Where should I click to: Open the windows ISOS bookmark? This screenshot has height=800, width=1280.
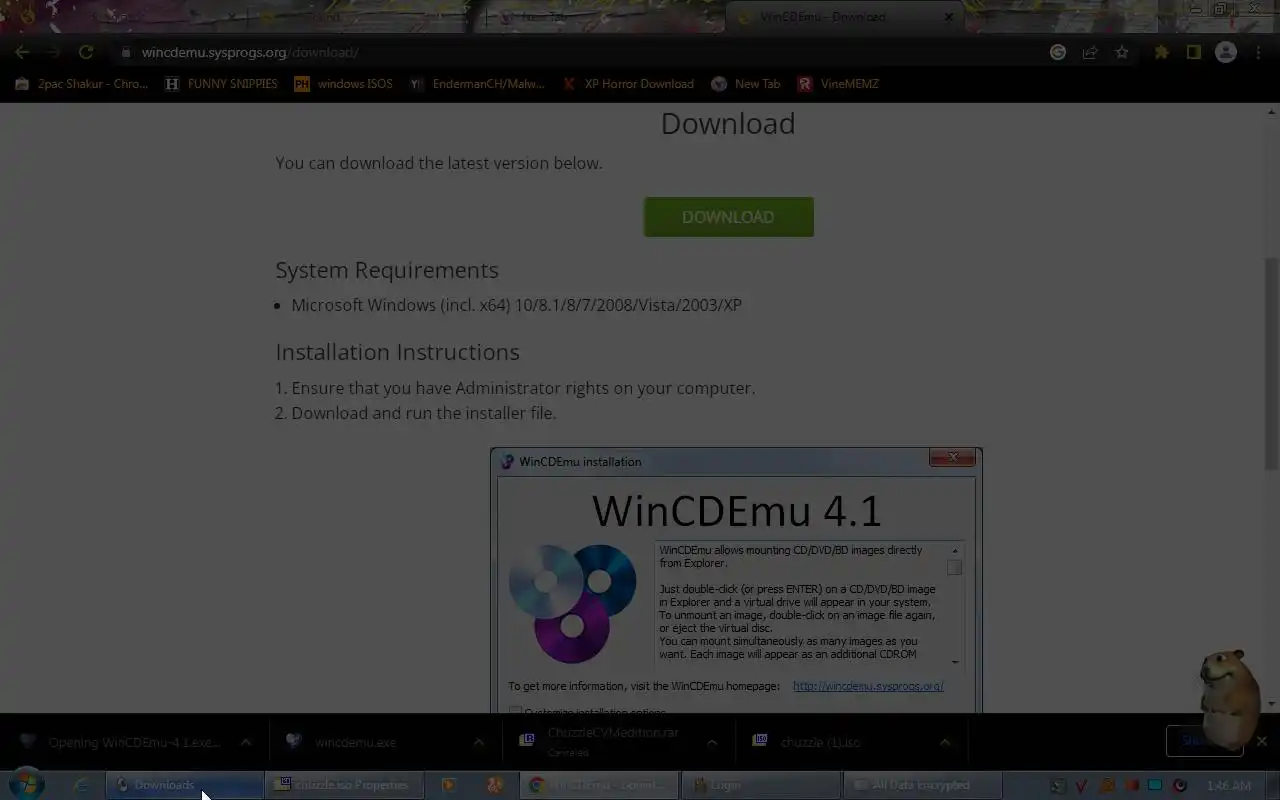(x=343, y=84)
